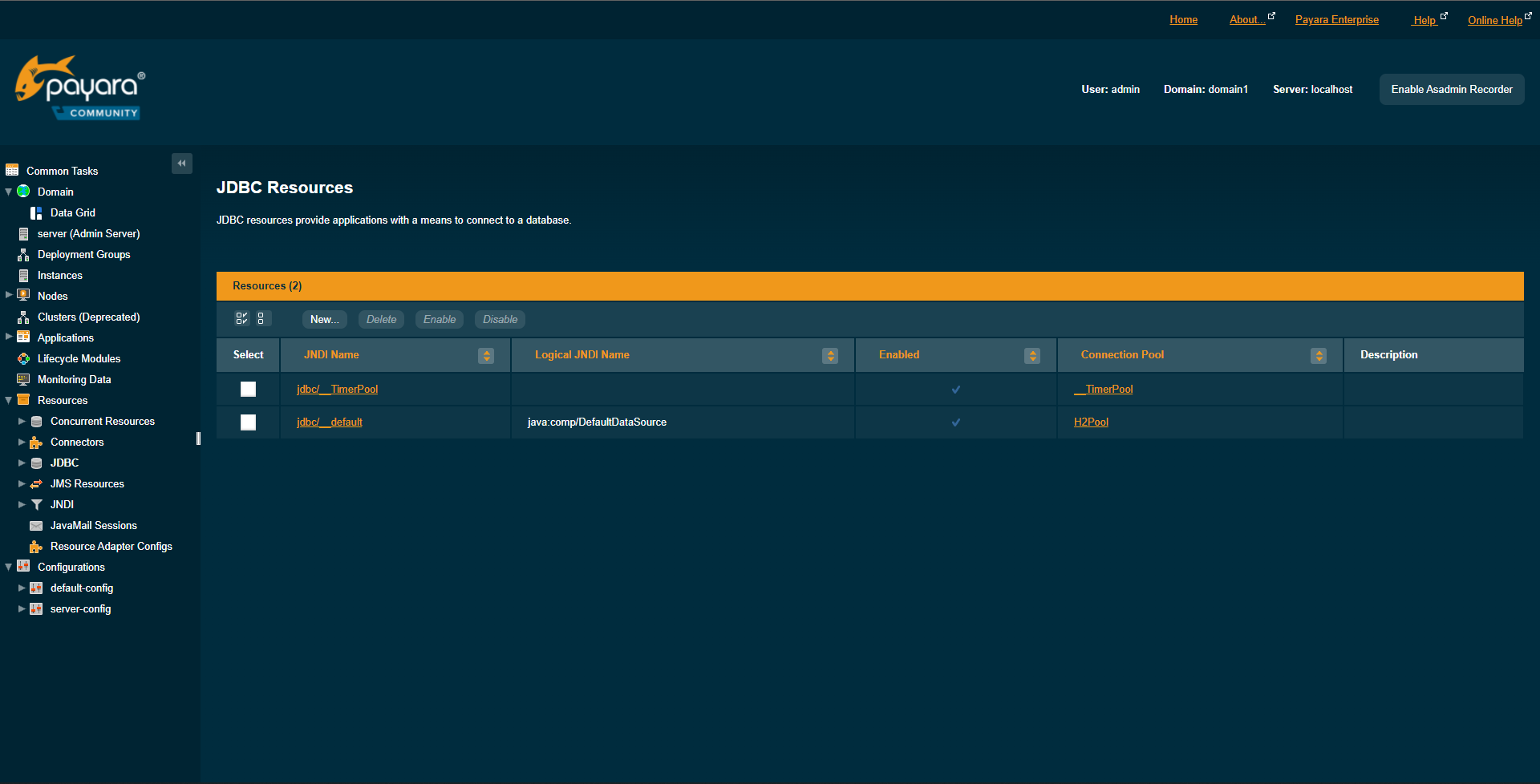The image size is (1540, 784).
Task: Collapse the Domain section in the sidebar
Action: [x=8, y=192]
